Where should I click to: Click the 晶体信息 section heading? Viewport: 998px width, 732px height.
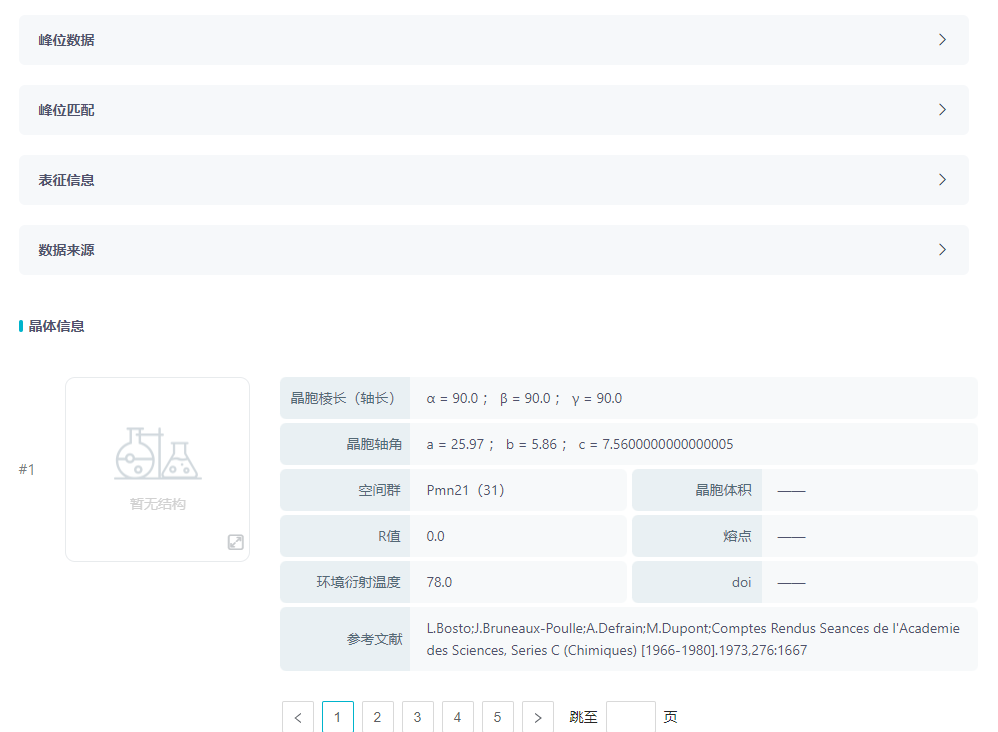[57, 327]
